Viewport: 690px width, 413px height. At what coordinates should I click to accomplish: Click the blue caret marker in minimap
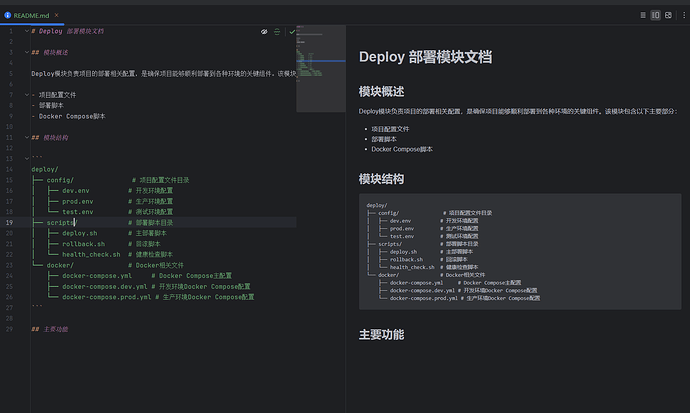pos(321,61)
